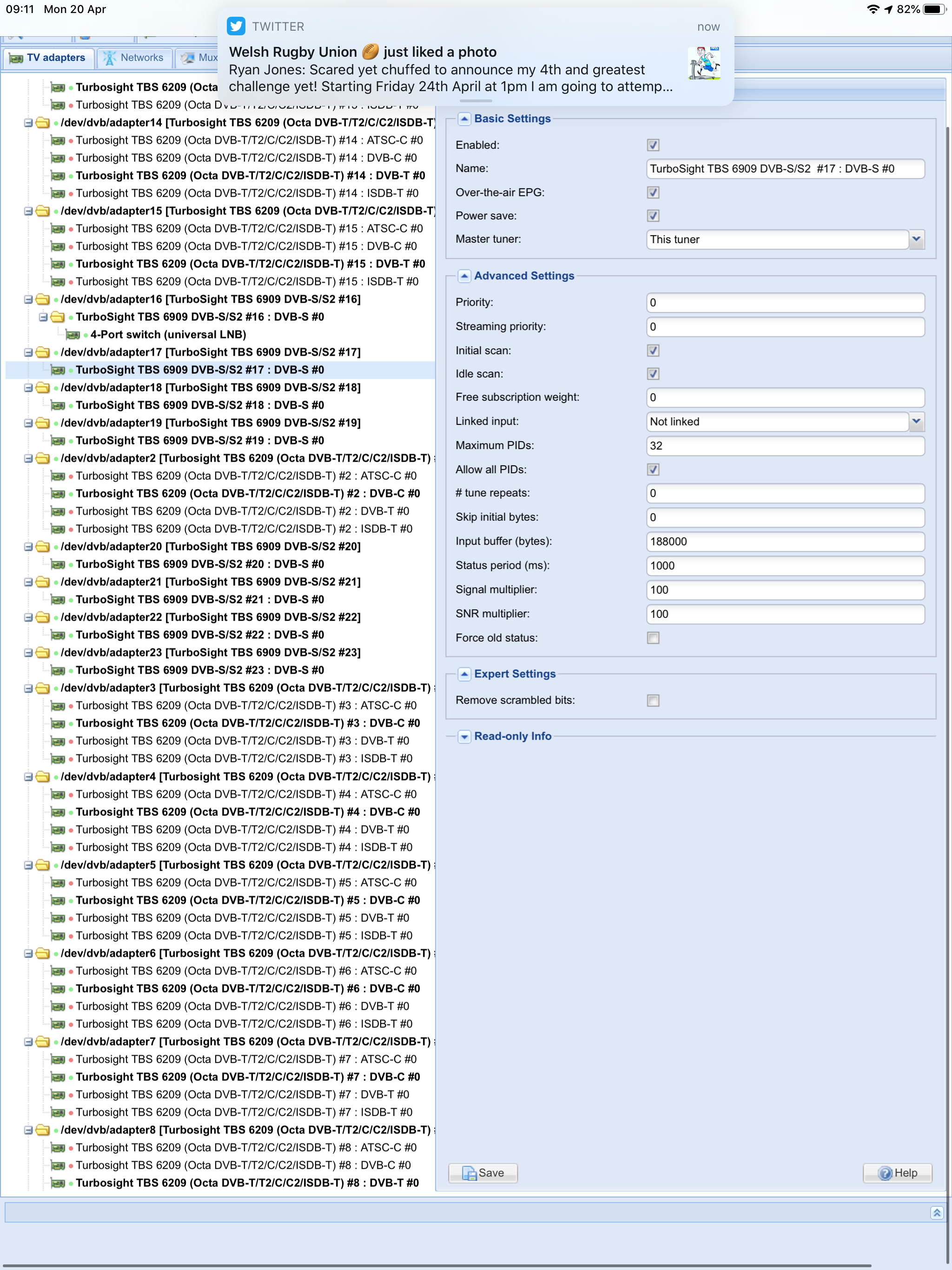Enable Remove scrambled bits checkbox
Screen dimensions: 952x1270
pos(653,701)
